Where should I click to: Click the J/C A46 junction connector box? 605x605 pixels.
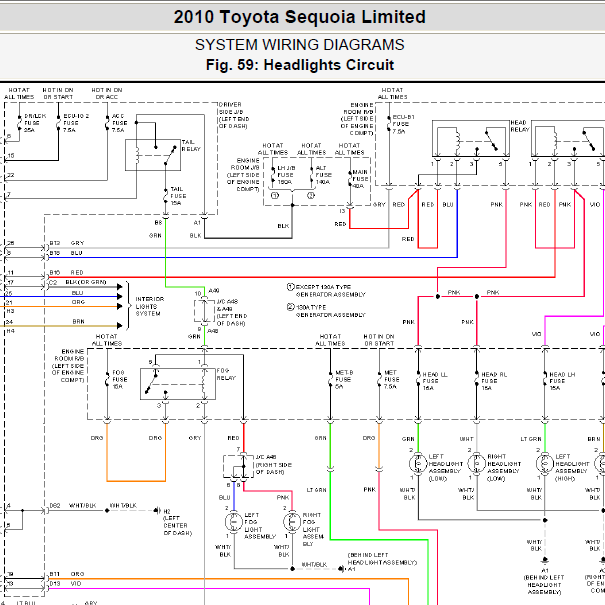pyautogui.click(x=238, y=466)
